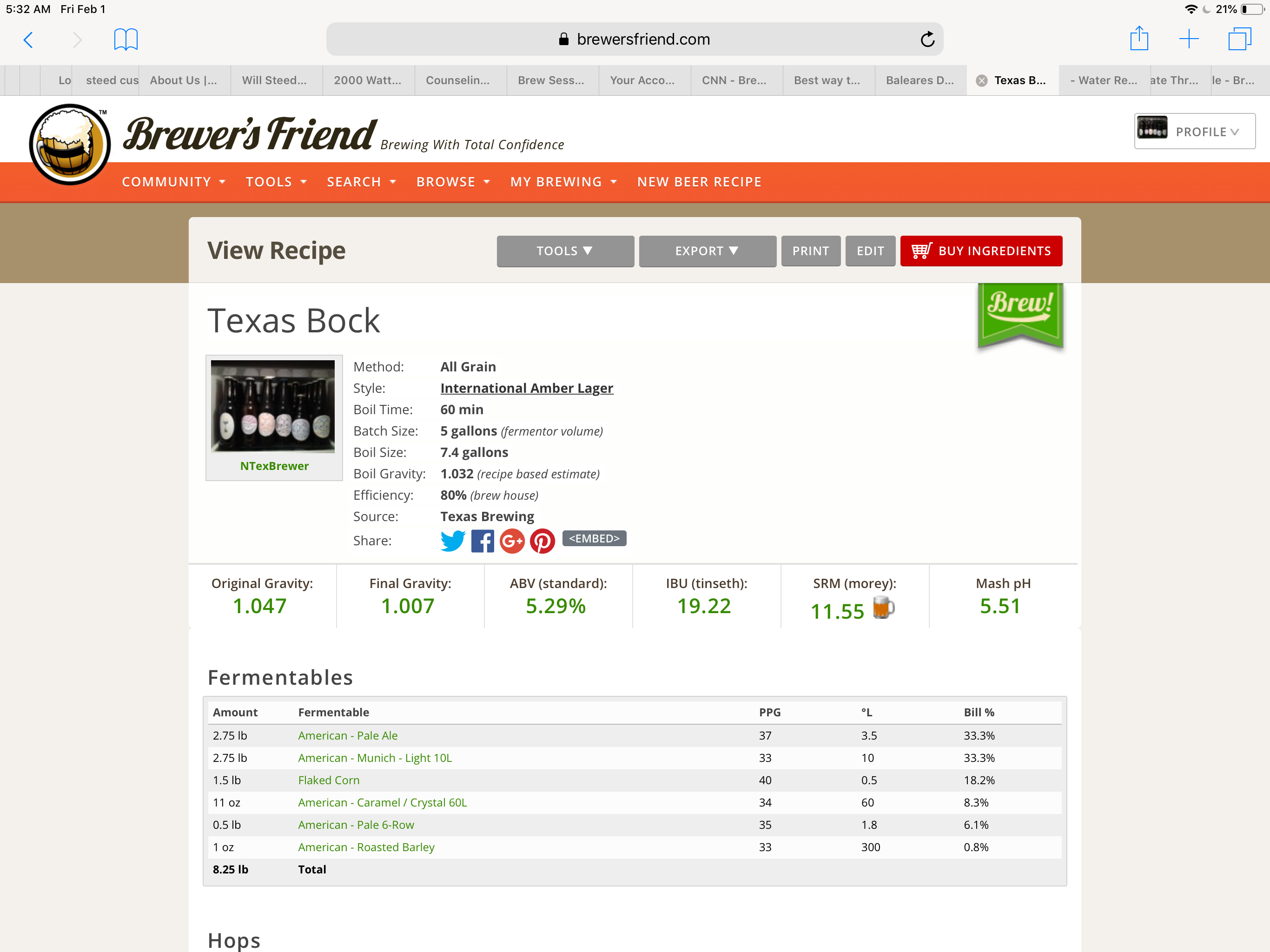
Task: Open American - Caramel / Crystal 60L link
Action: 383,803
